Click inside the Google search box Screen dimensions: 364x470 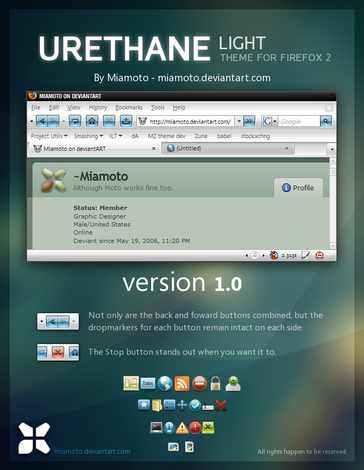299,121
